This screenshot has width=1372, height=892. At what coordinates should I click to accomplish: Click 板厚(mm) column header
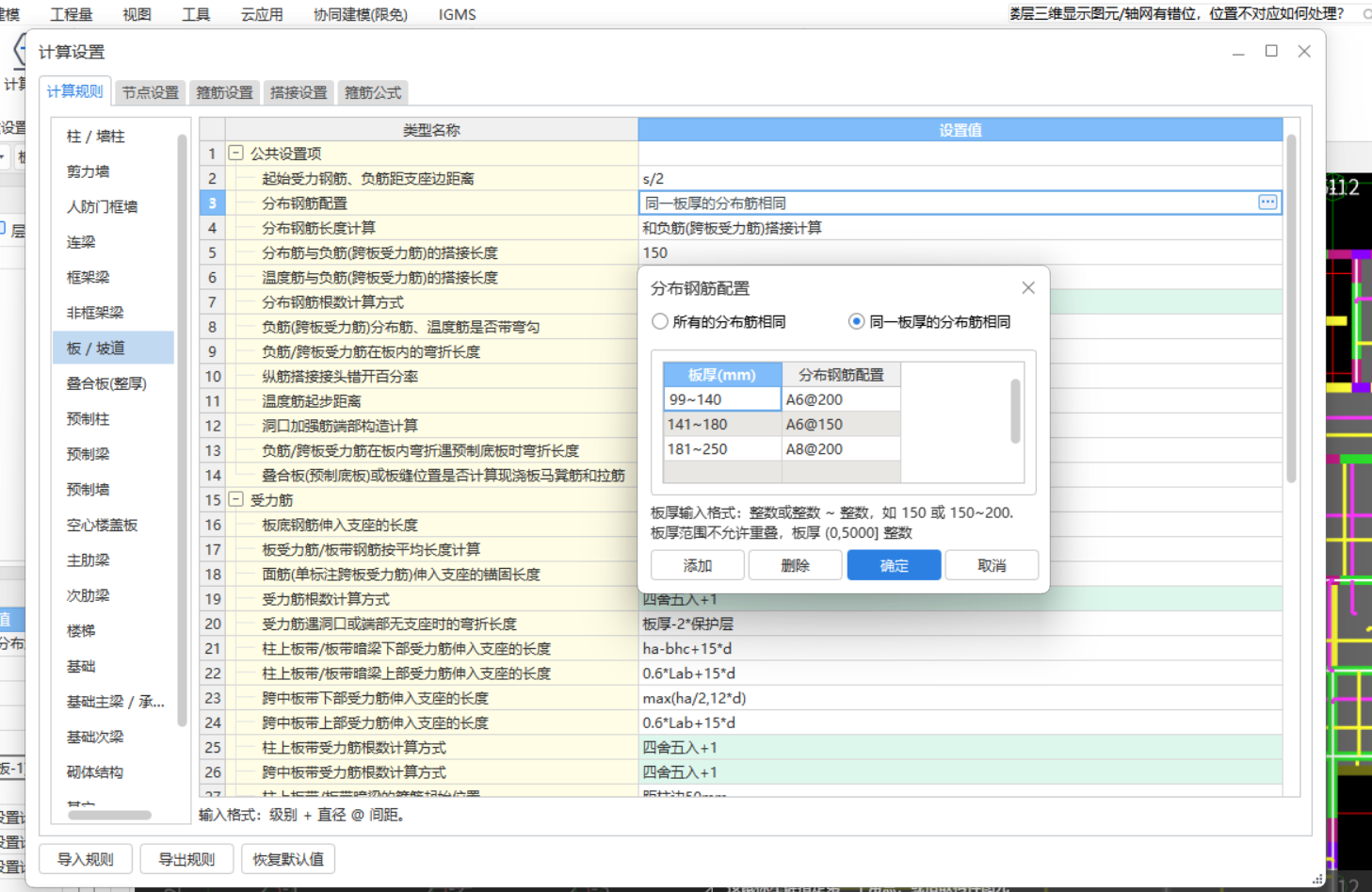pyautogui.click(x=722, y=375)
